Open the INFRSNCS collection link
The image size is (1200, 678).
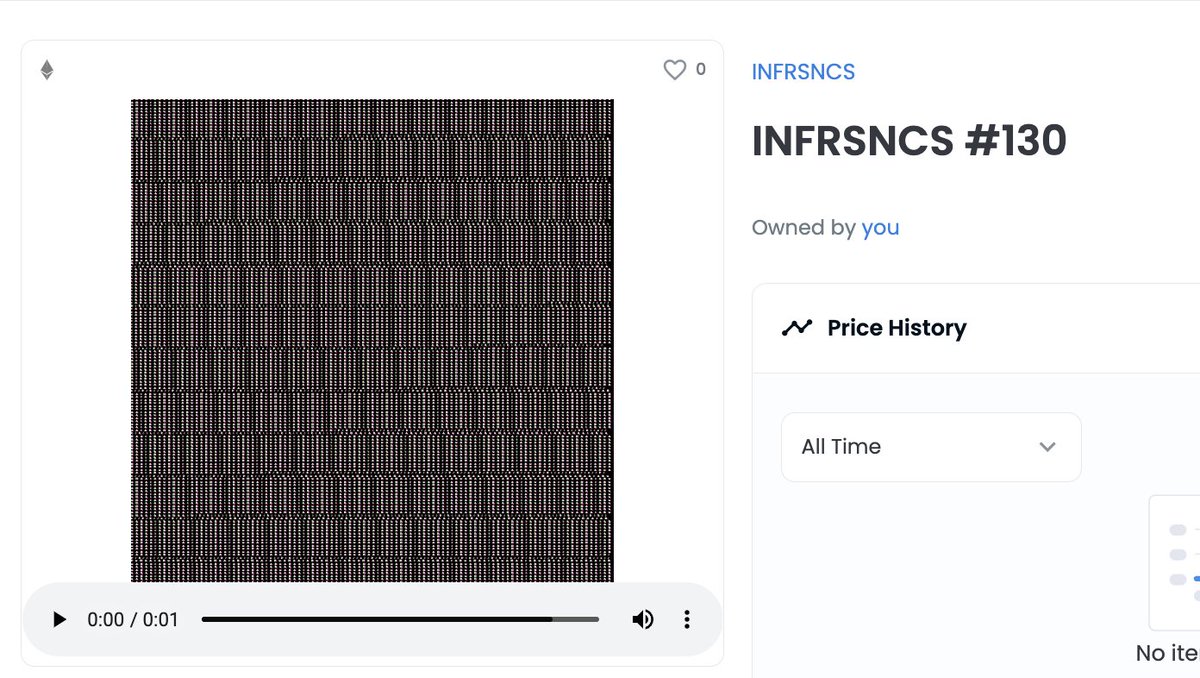(804, 72)
